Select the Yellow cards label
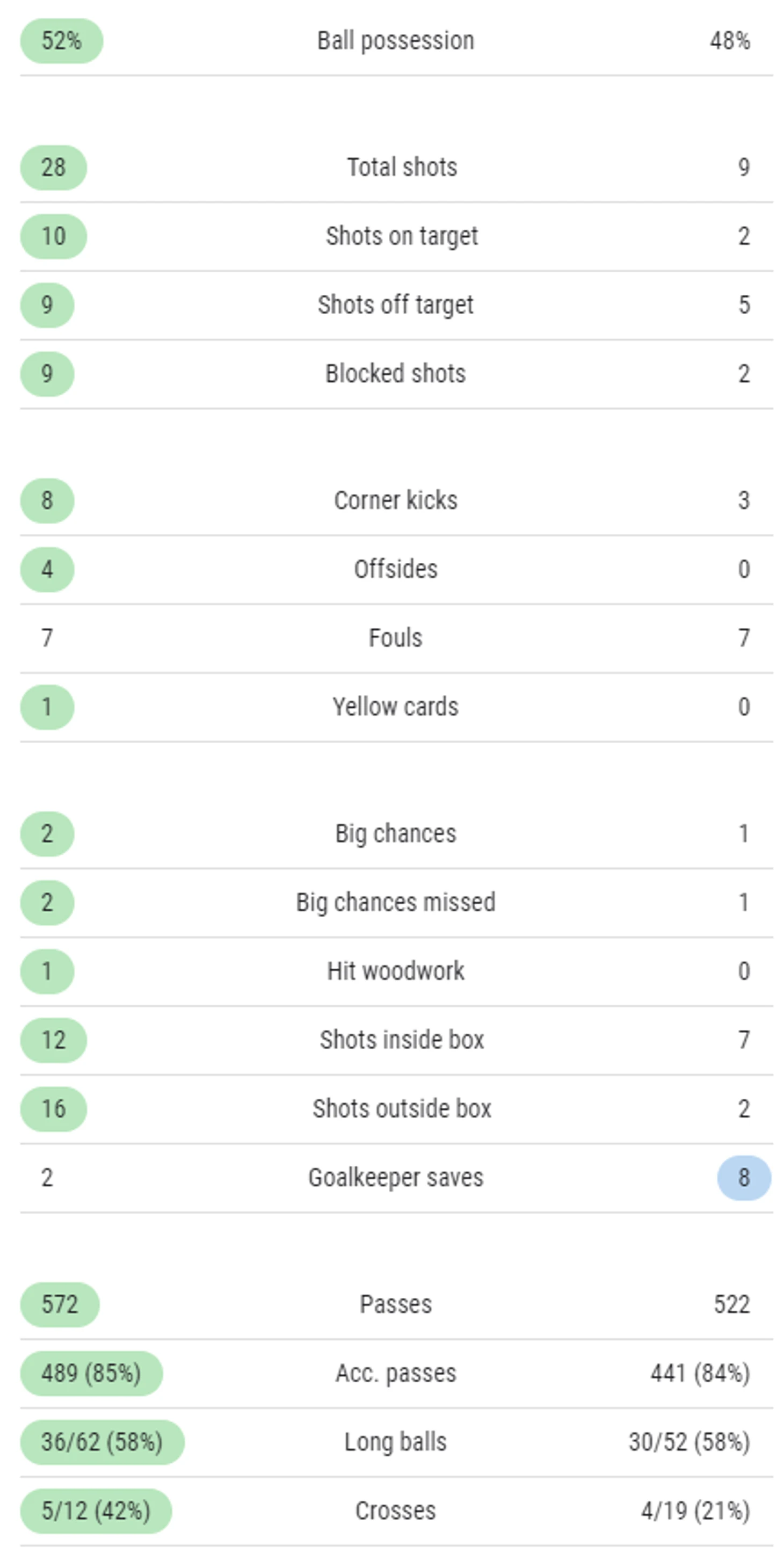 396,707
